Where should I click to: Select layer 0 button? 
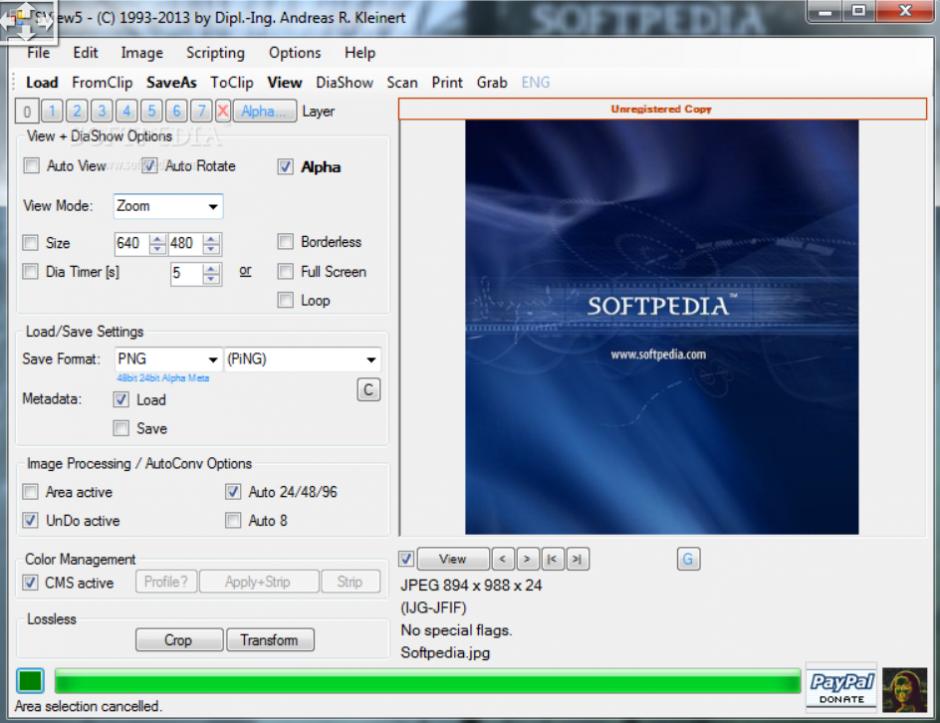[27, 112]
